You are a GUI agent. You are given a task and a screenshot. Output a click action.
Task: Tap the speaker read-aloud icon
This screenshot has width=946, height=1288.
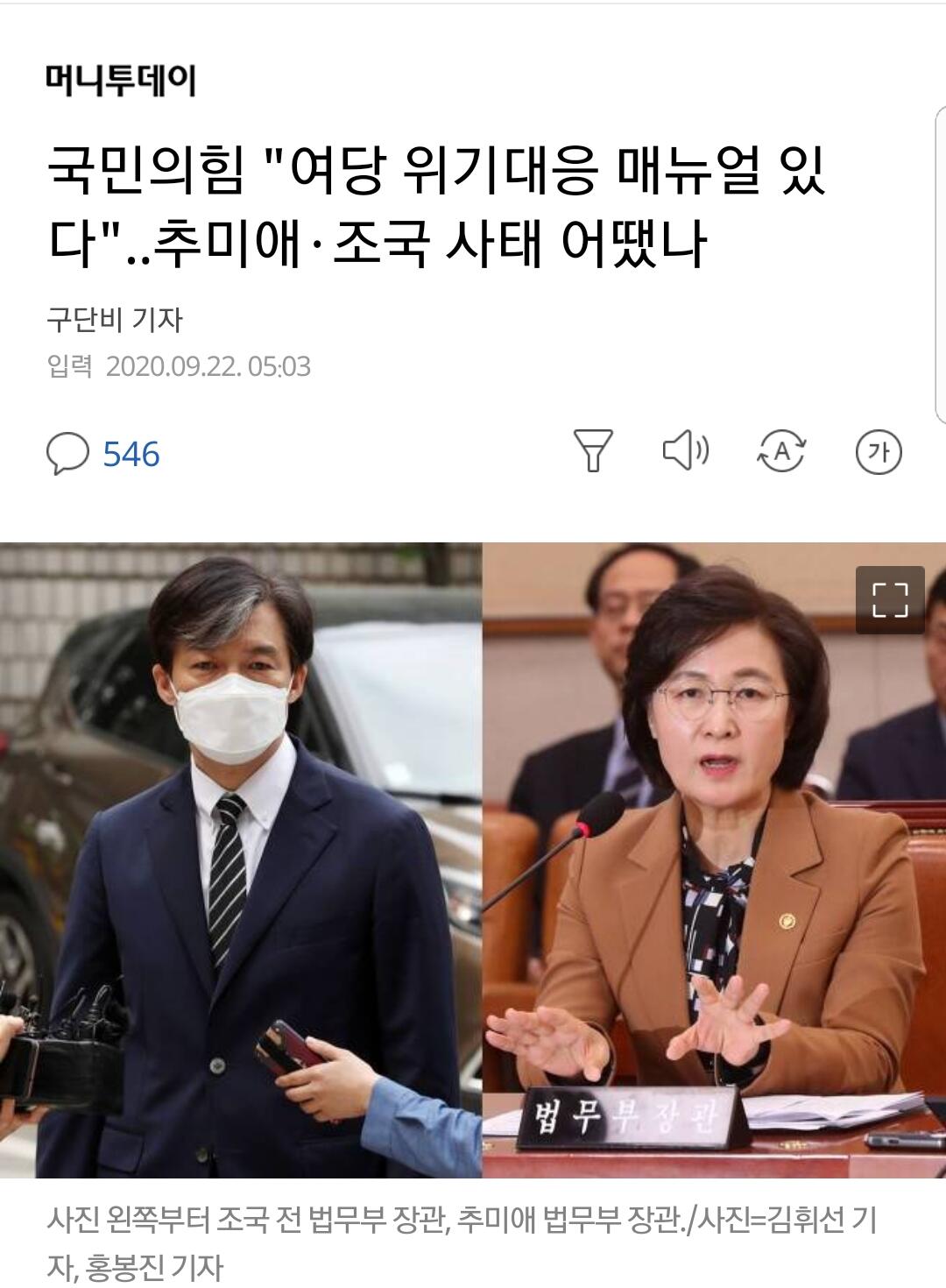coord(685,451)
